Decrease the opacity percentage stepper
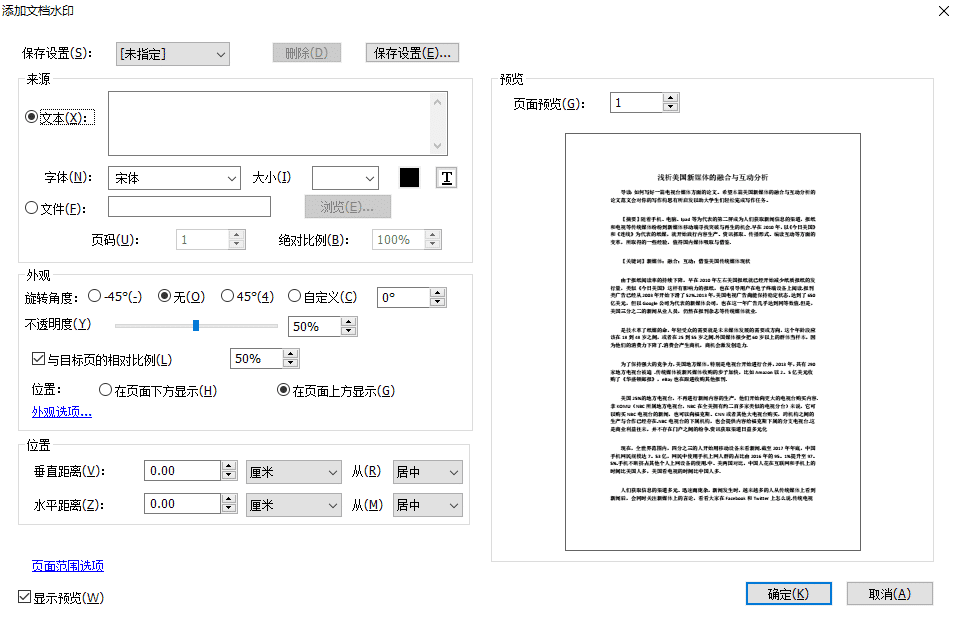Image resolution: width=956 pixels, height=630 pixels. pos(349,331)
